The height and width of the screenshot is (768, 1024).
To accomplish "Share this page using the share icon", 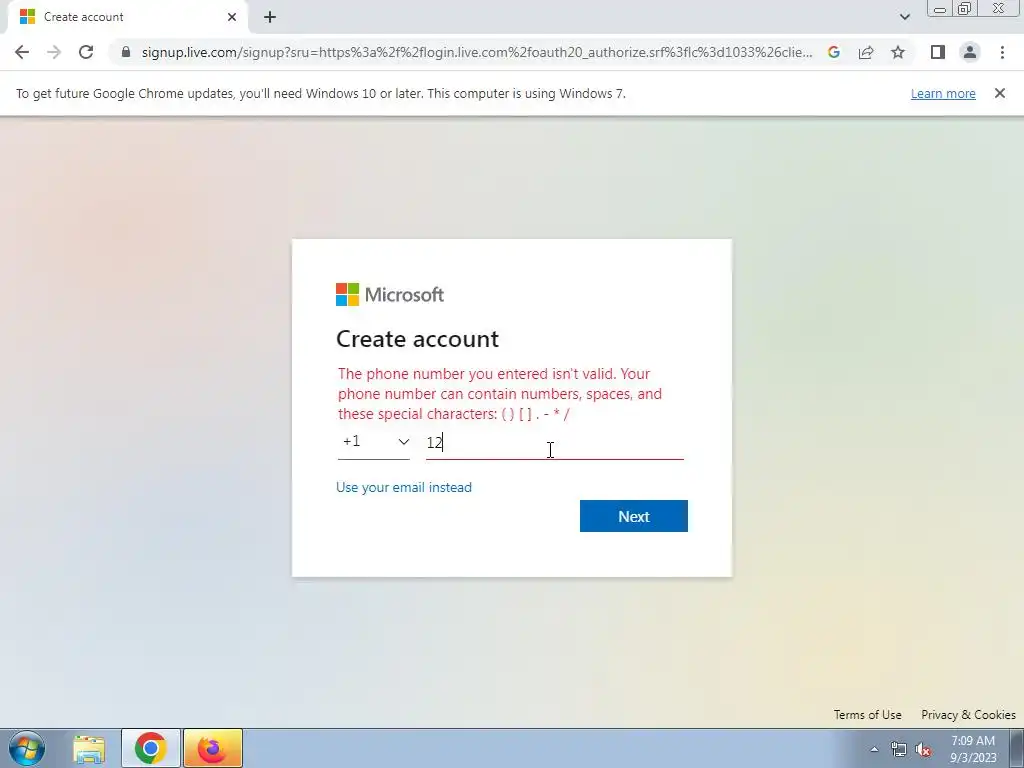I will pyautogui.click(x=866, y=52).
